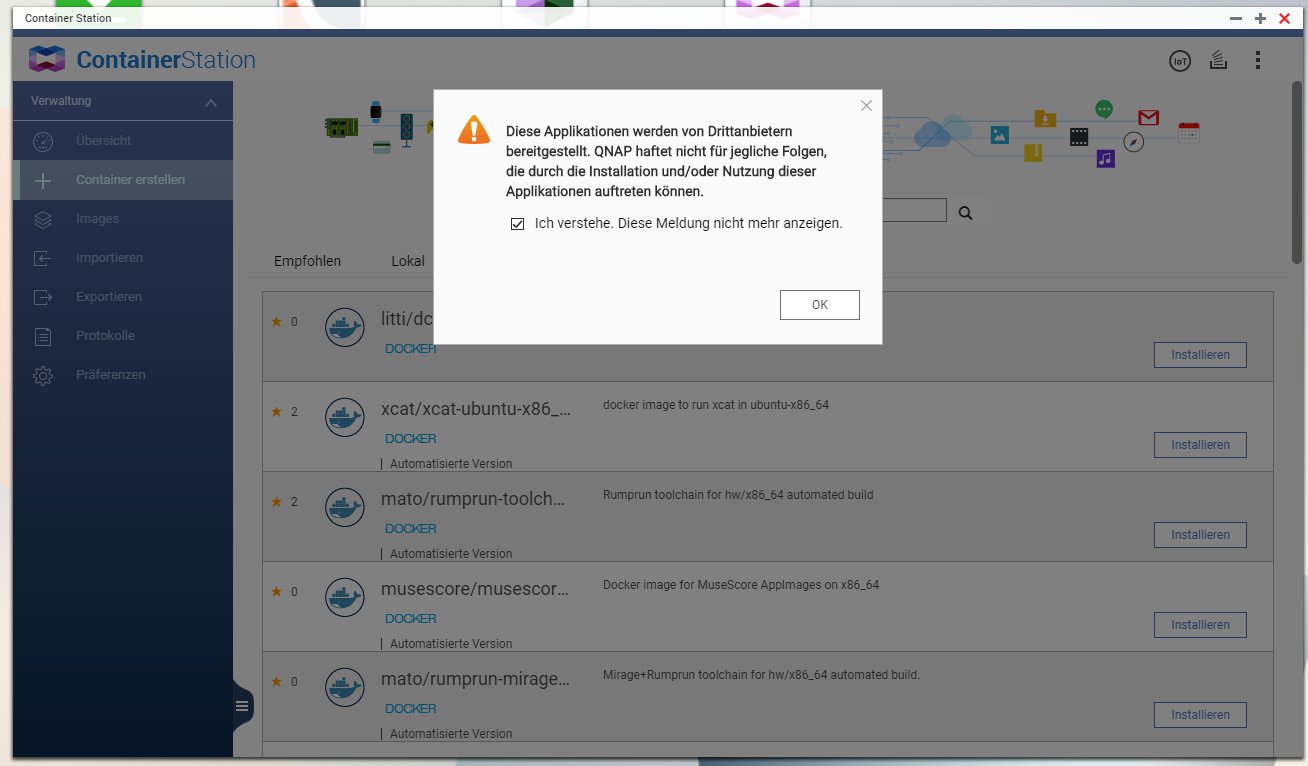Star the mato/rumprun-mirage entry

pos(277,682)
